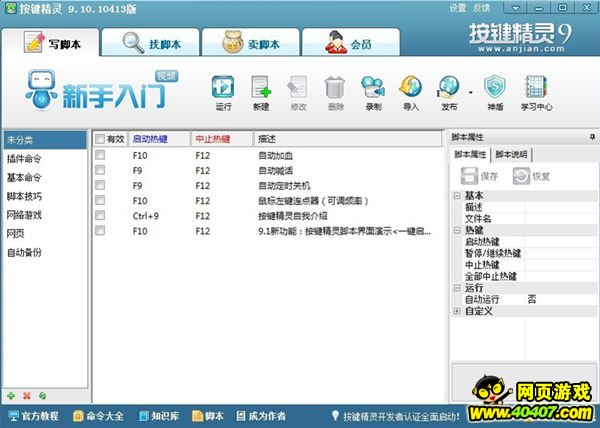
Task: Click the 描述 property value field
Action: (561, 207)
